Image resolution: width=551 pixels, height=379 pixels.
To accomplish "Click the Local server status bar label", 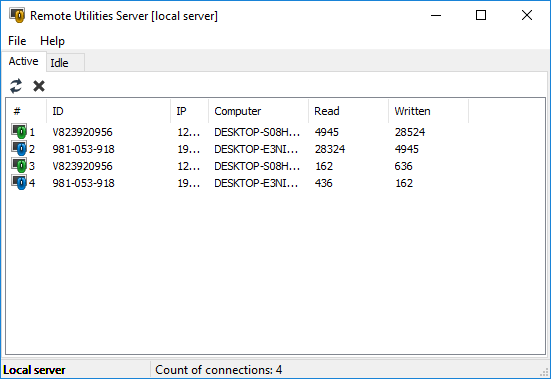I will 34,370.
